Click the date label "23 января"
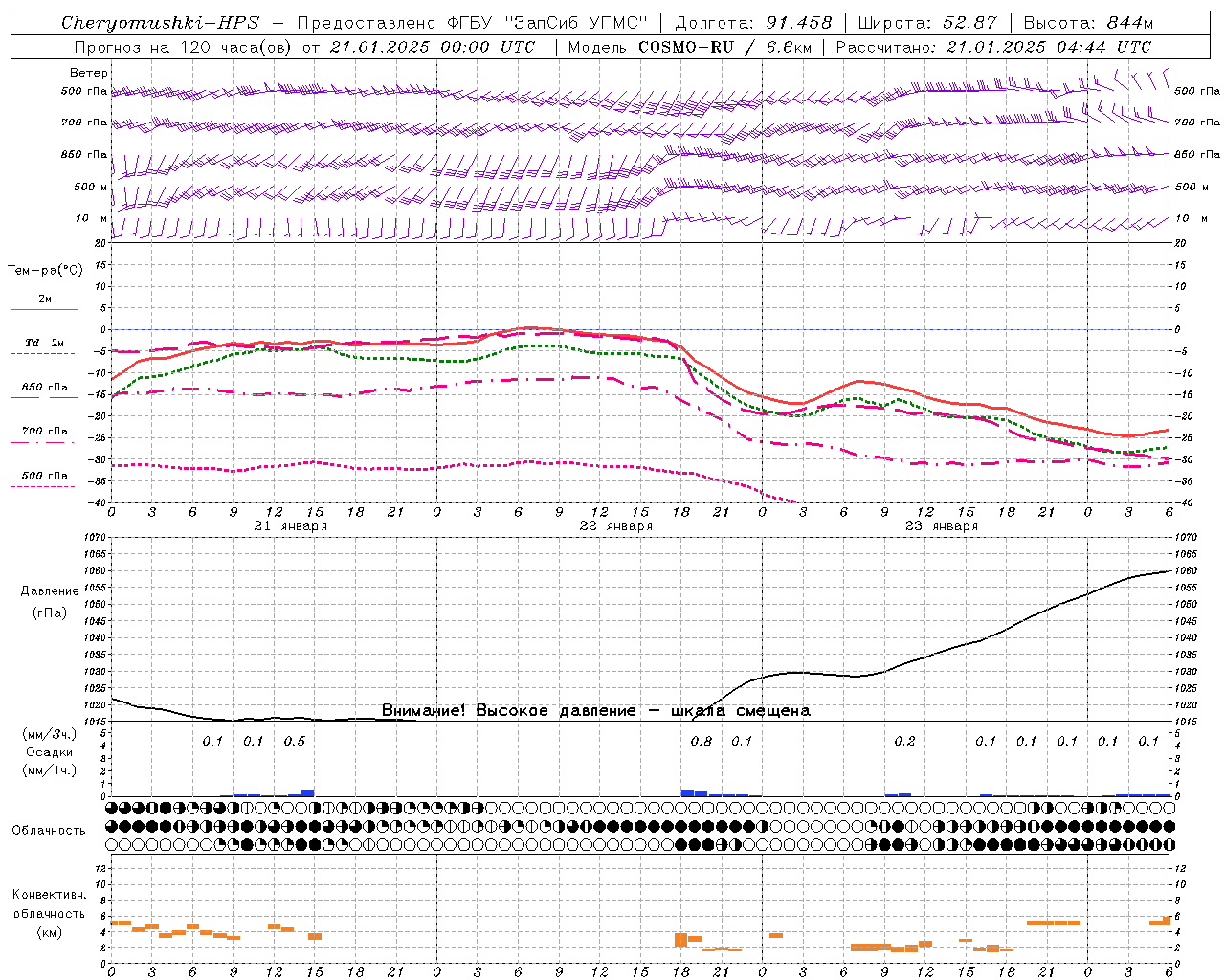 [942, 526]
